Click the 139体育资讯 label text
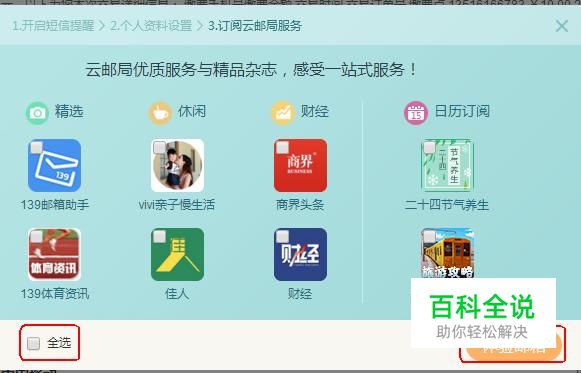The height and width of the screenshot is (373, 581). (x=55, y=294)
